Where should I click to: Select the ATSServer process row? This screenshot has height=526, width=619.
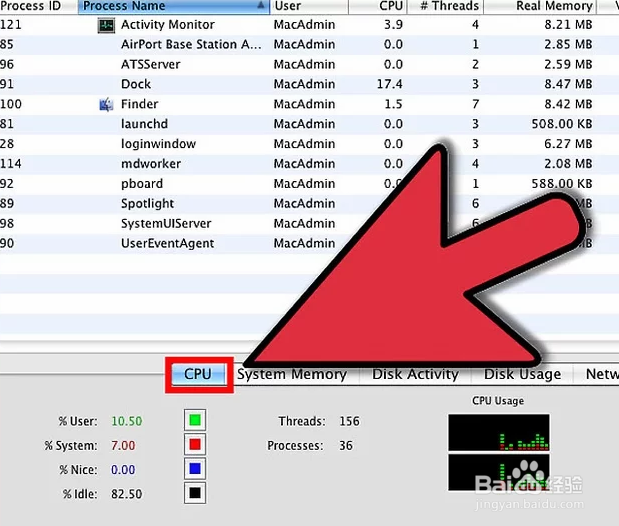(x=310, y=64)
